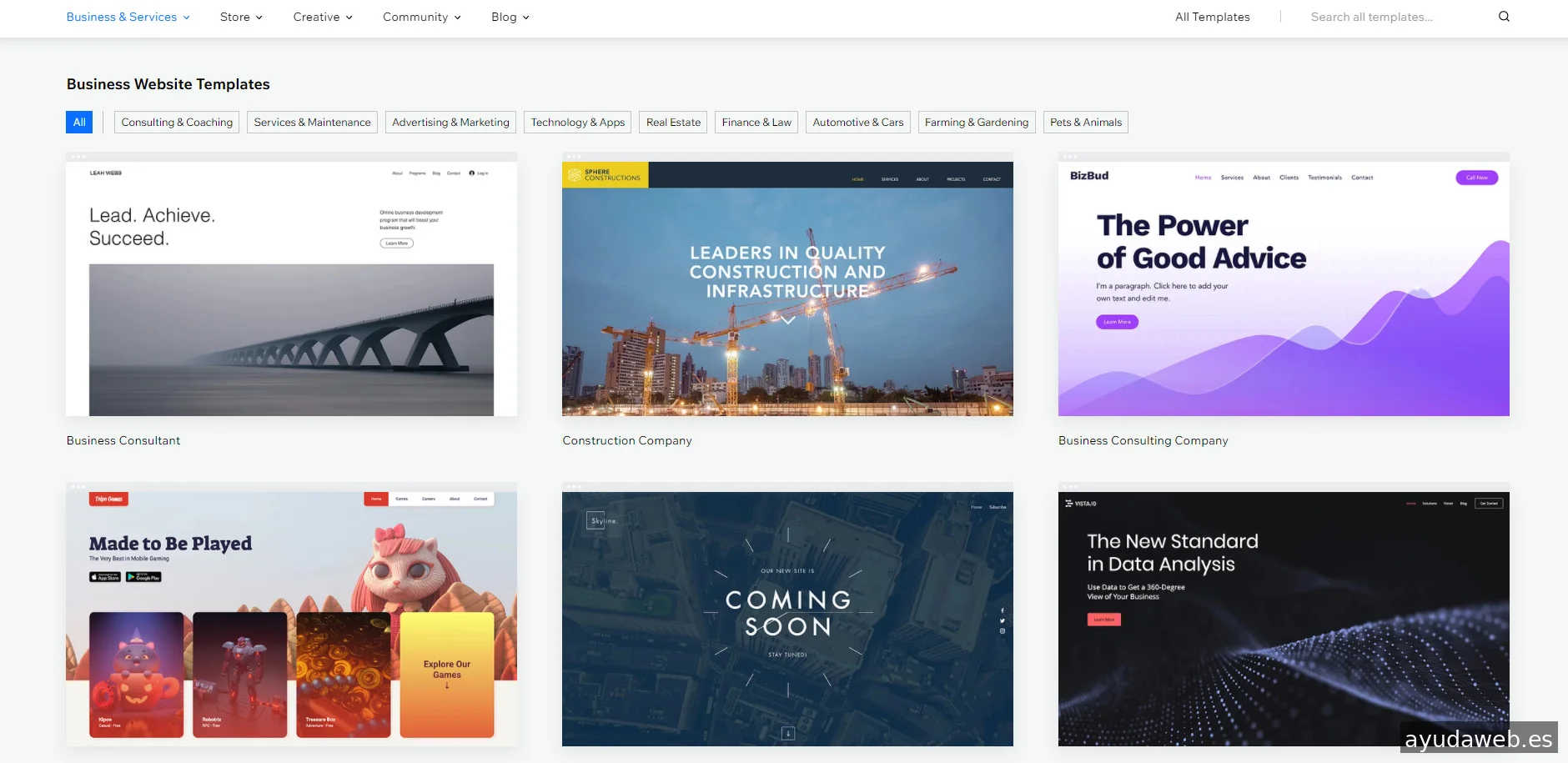The width and height of the screenshot is (1568, 763).
Task: Filter by Consulting & Coaching
Action: (x=177, y=123)
